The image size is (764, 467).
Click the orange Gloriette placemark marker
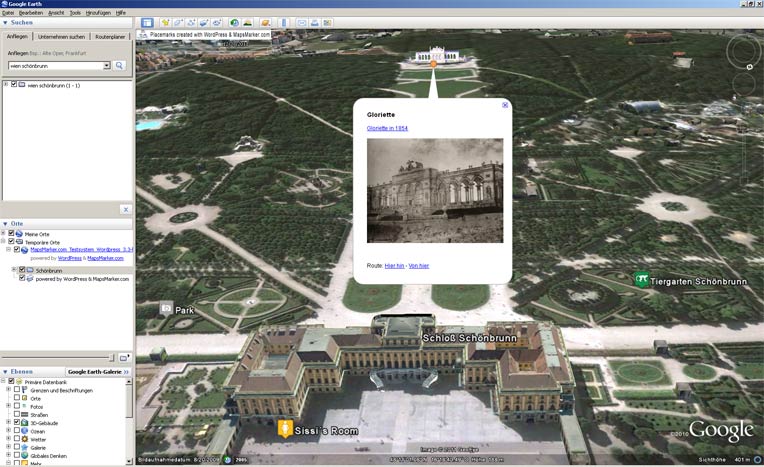[x=433, y=64]
